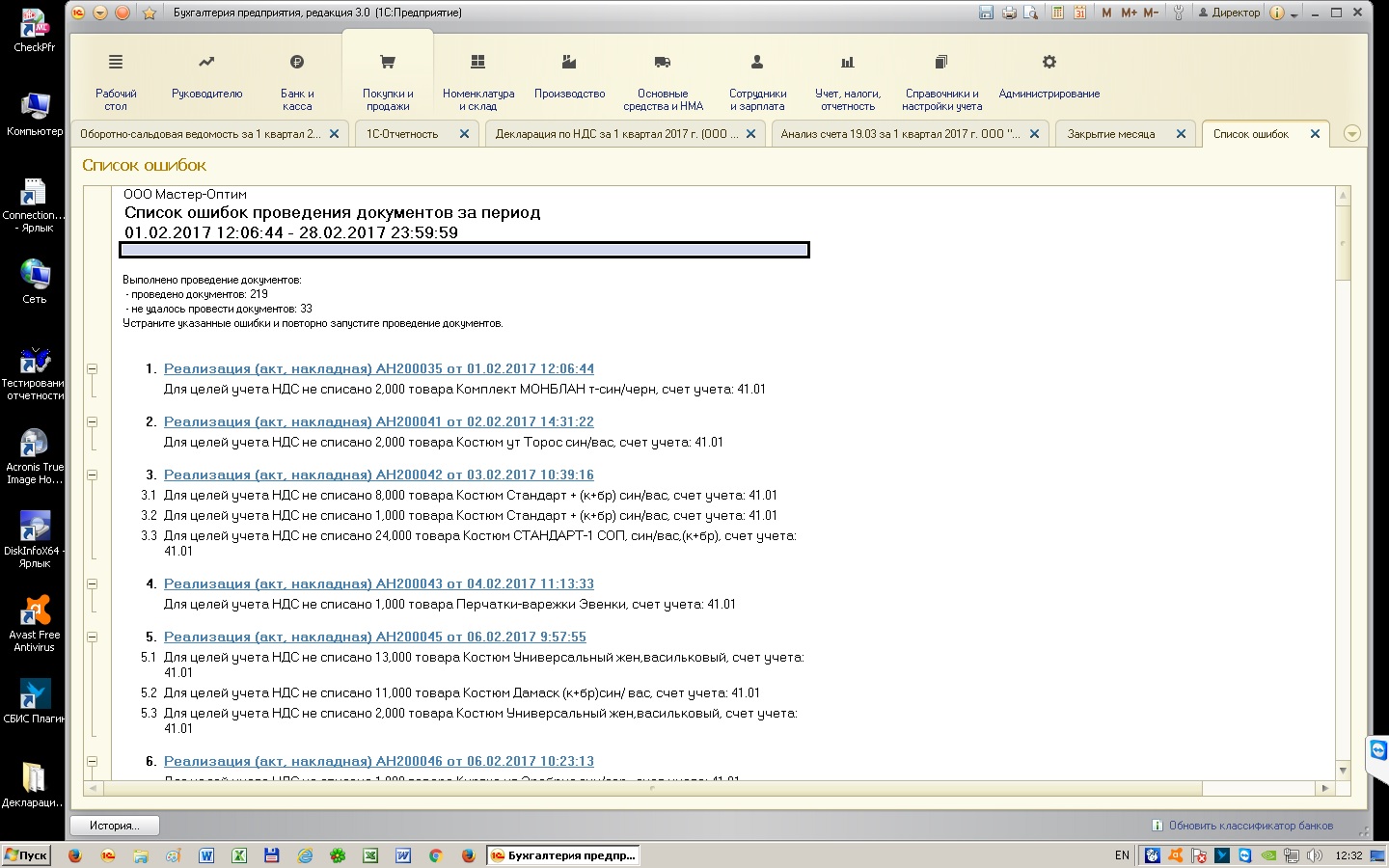Open print preview from the title bar
The width and height of the screenshot is (1389, 868).
[1031, 13]
